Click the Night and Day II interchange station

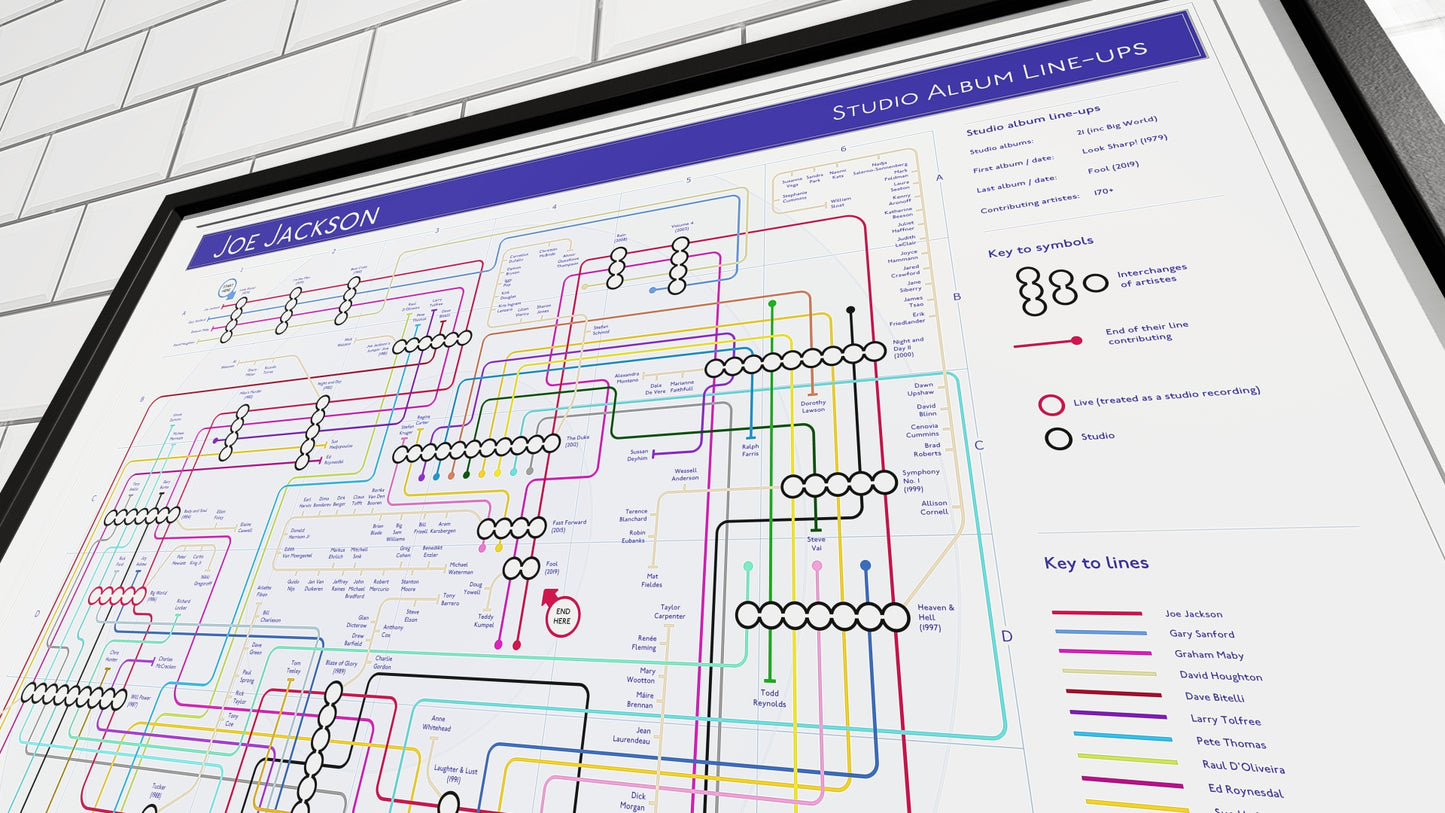click(x=796, y=360)
